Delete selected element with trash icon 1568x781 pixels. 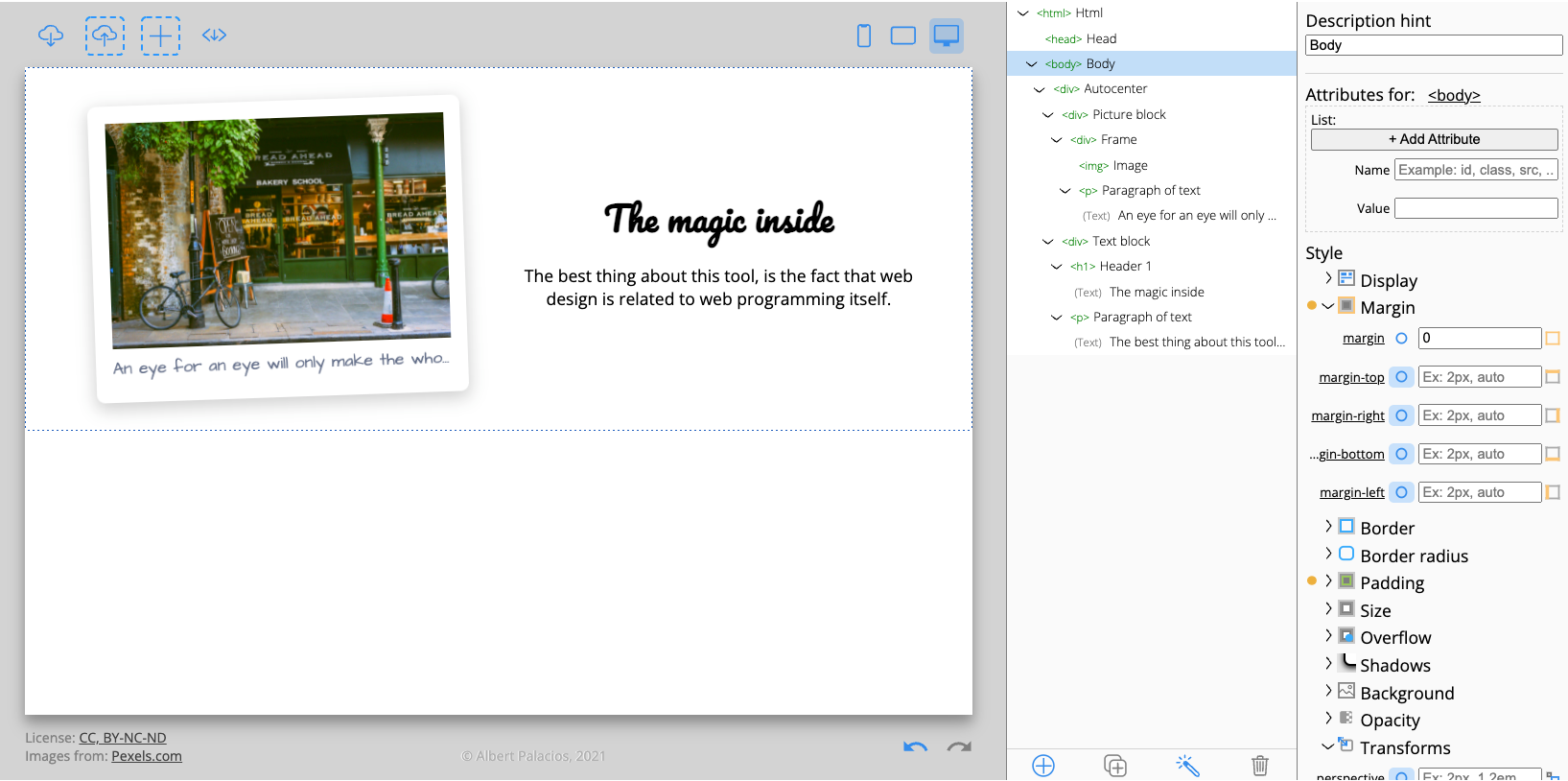coord(1259,765)
